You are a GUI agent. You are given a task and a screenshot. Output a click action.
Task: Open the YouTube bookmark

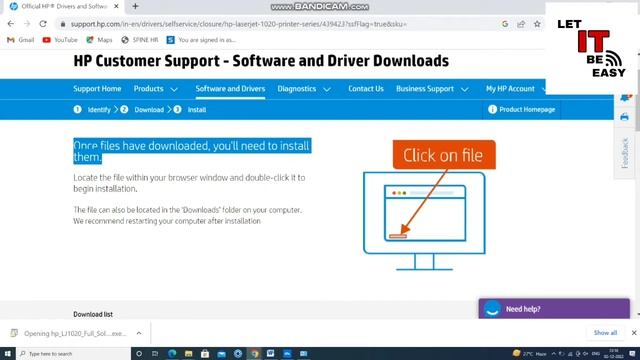point(60,40)
